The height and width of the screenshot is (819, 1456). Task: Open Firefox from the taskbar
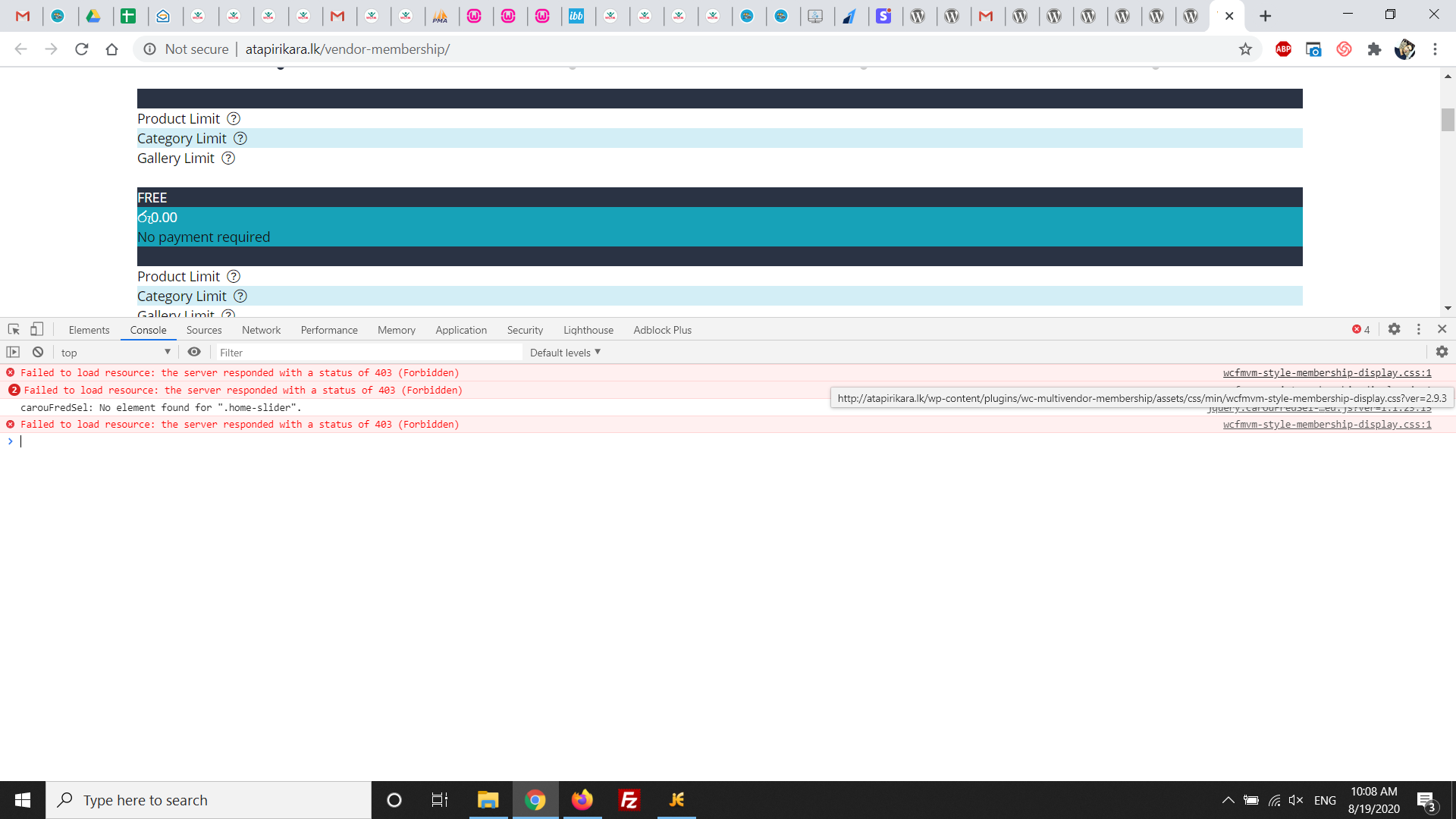click(x=582, y=800)
